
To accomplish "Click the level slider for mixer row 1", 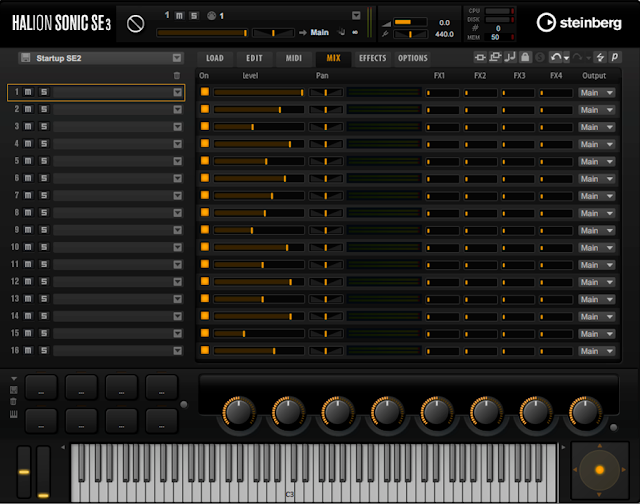I will click(259, 93).
